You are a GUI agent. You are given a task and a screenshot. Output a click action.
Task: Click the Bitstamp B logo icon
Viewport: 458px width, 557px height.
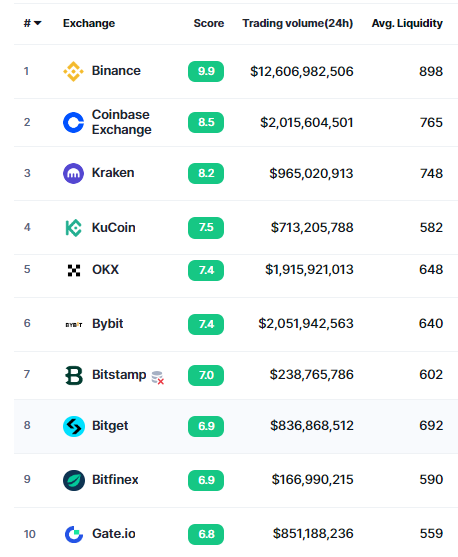[74, 375]
